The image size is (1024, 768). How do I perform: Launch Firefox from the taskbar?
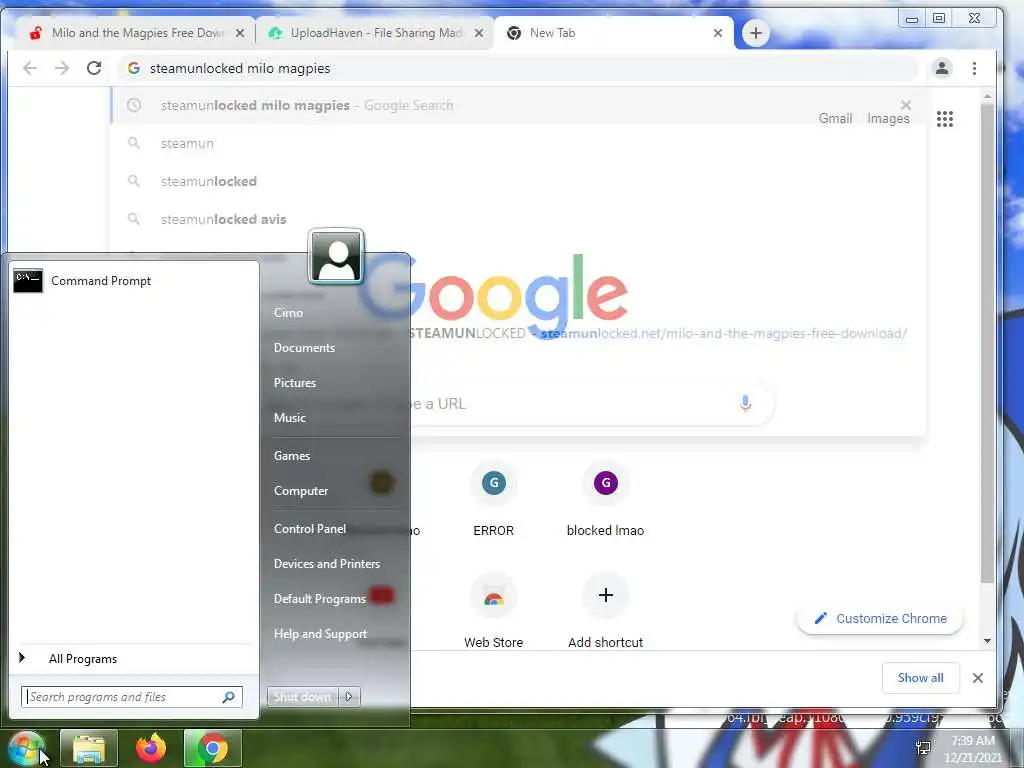151,748
